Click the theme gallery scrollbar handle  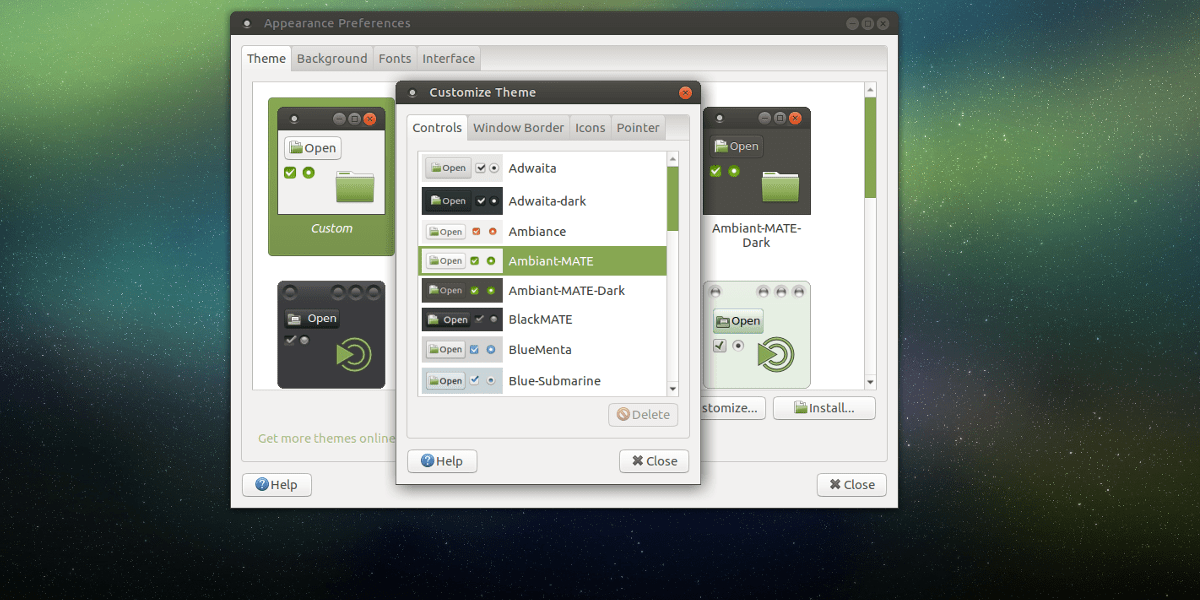pyautogui.click(x=870, y=147)
